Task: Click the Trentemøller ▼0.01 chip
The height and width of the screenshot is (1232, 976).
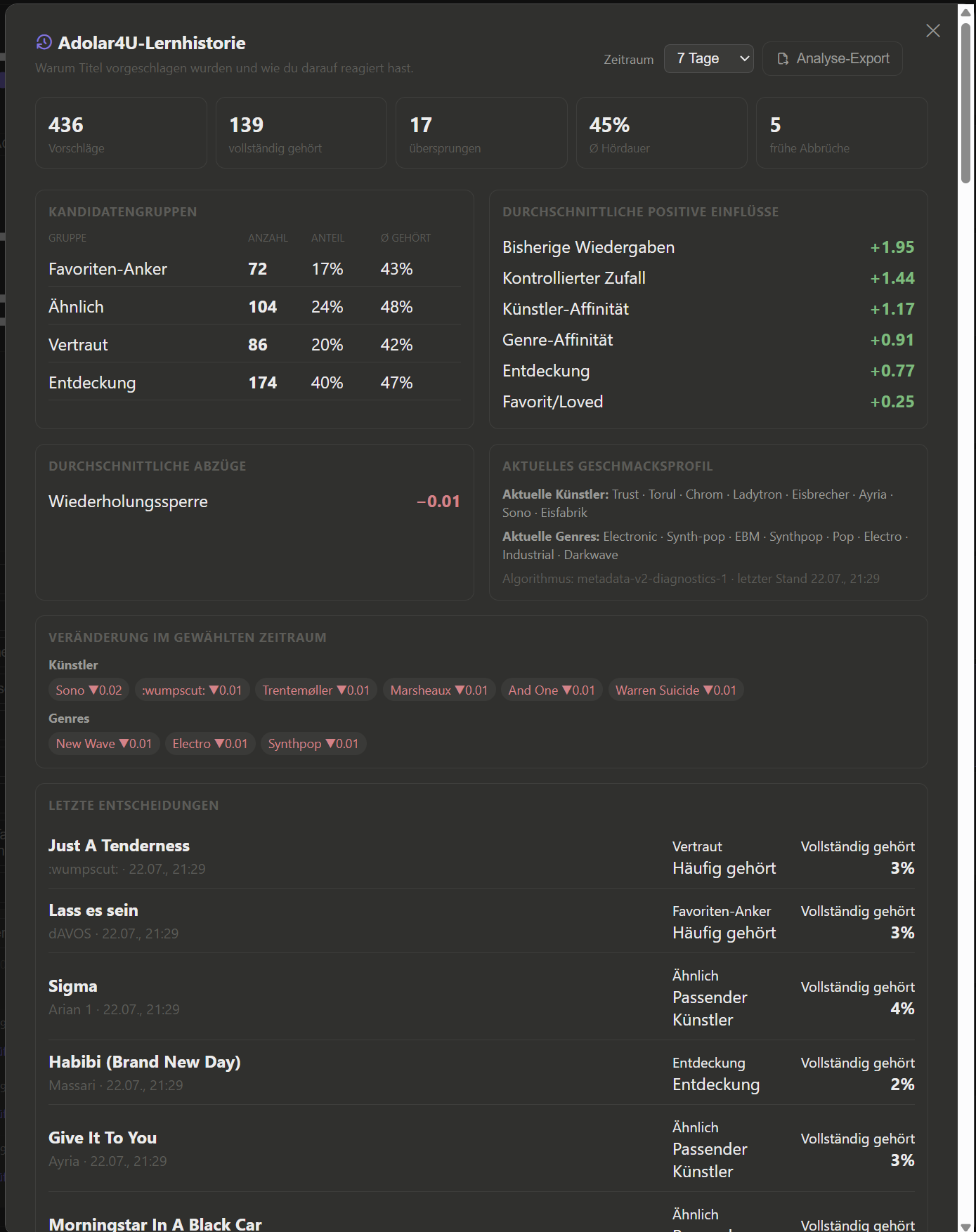Action: (316, 690)
